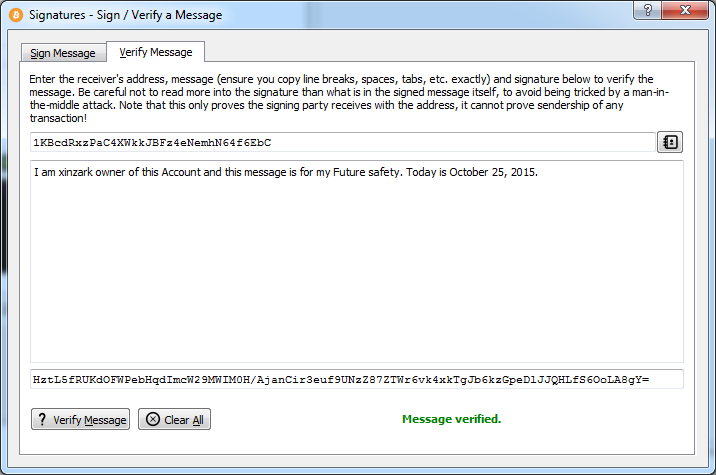Click the date 'October 25, 2015' in message
This screenshot has width=716, height=475.
click(493, 172)
